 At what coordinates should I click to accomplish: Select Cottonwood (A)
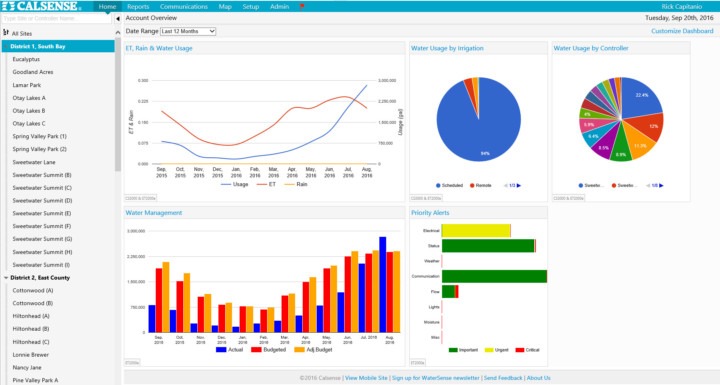click(x=33, y=290)
